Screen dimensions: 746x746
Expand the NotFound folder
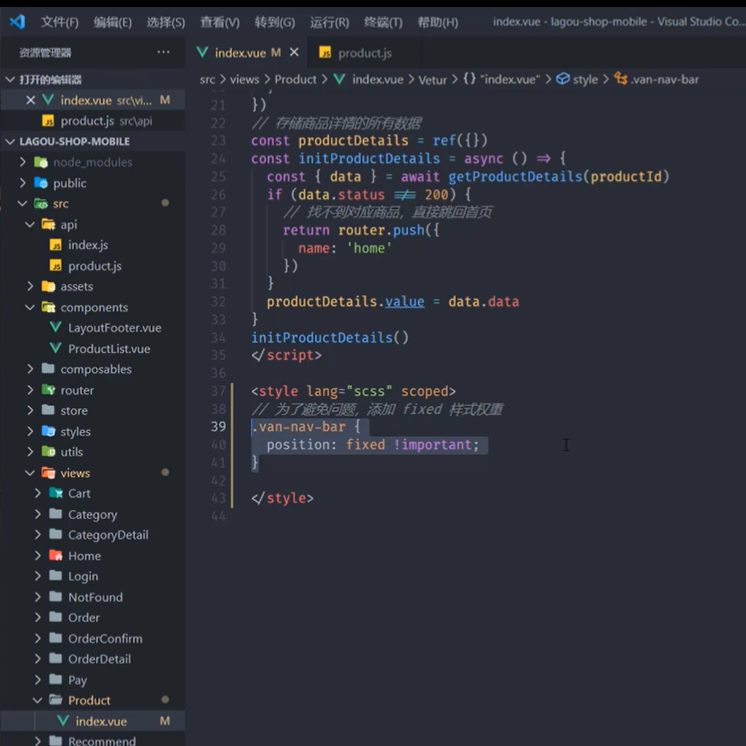93,597
